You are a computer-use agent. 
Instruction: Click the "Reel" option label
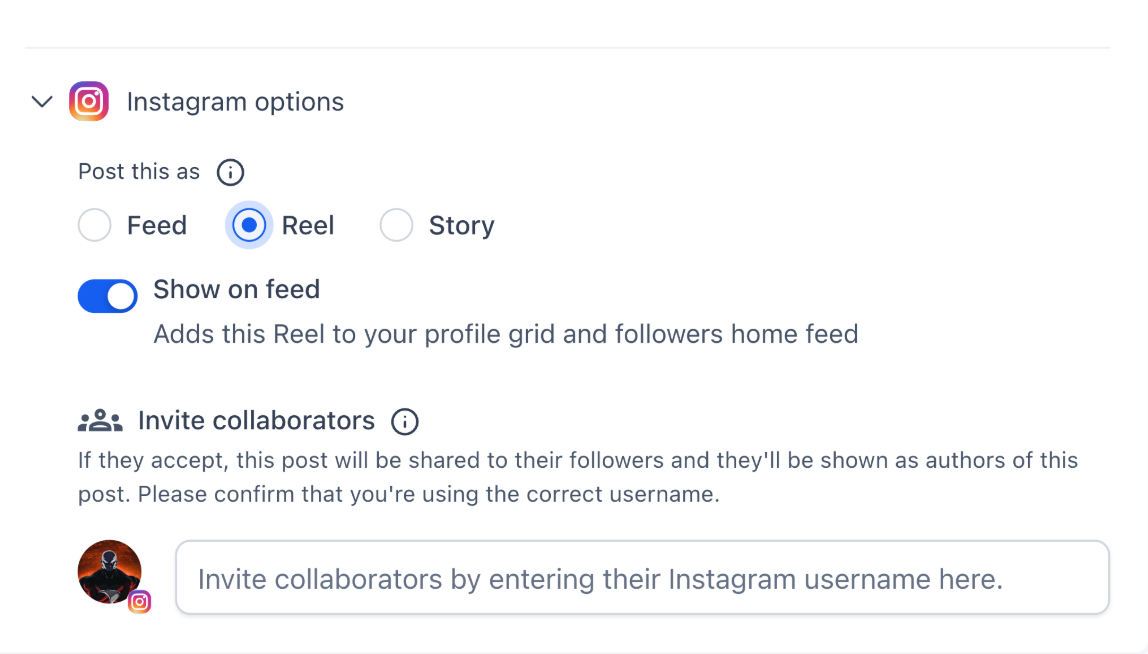coord(308,226)
